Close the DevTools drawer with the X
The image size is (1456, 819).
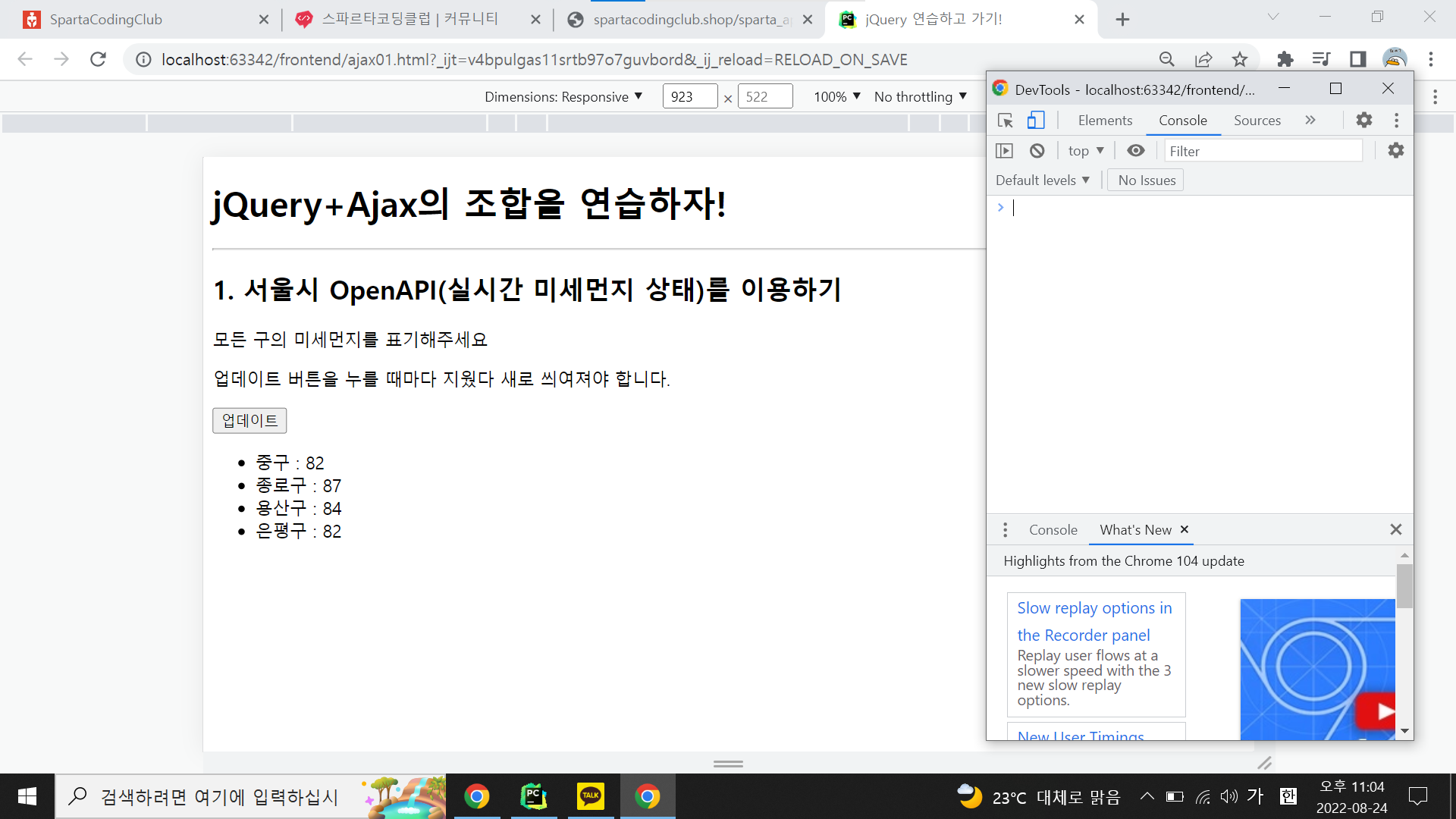(1396, 529)
